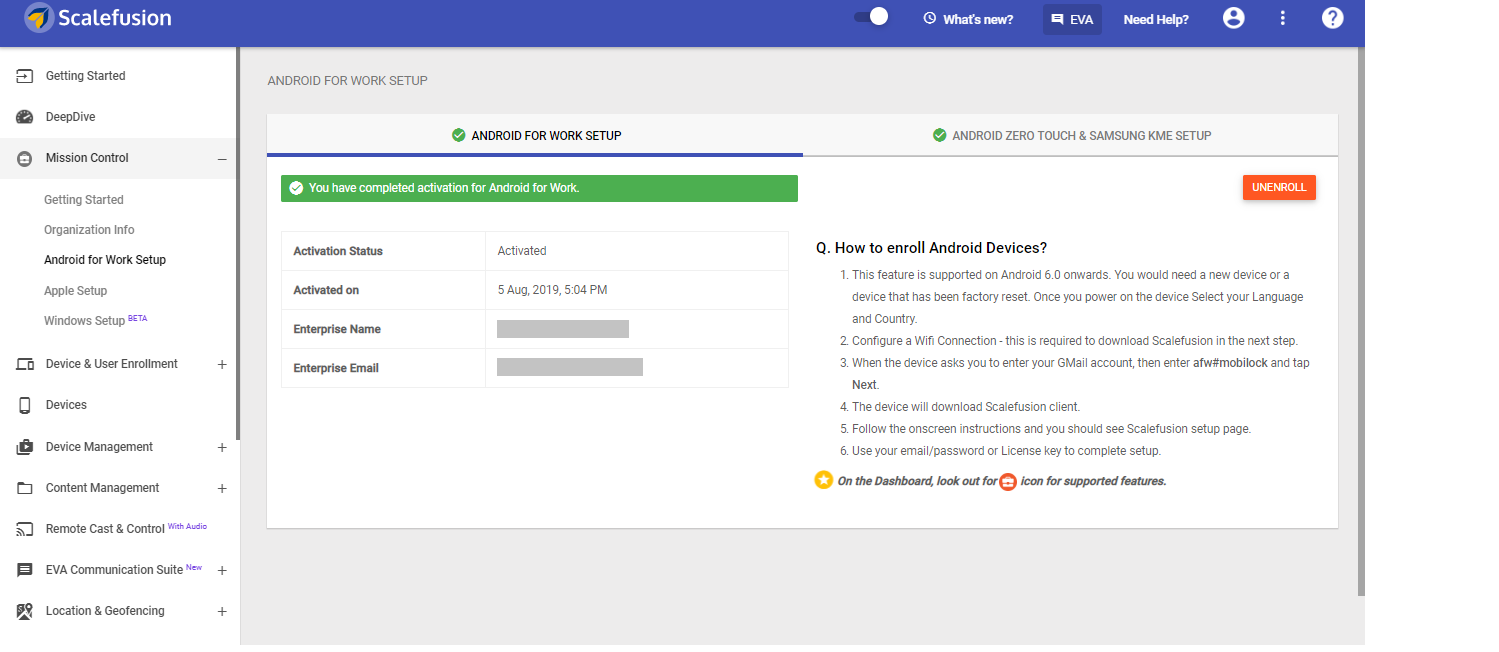Expand the Content Management section
The image size is (1499, 652).
pyautogui.click(x=222, y=488)
